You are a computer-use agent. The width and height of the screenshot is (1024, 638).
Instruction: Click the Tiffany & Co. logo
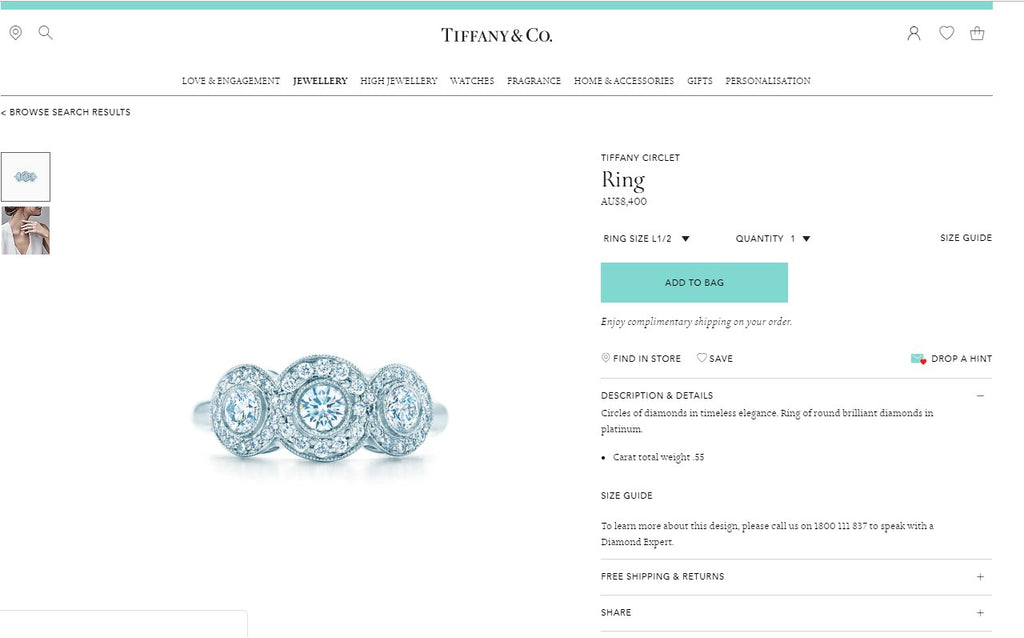point(496,35)
